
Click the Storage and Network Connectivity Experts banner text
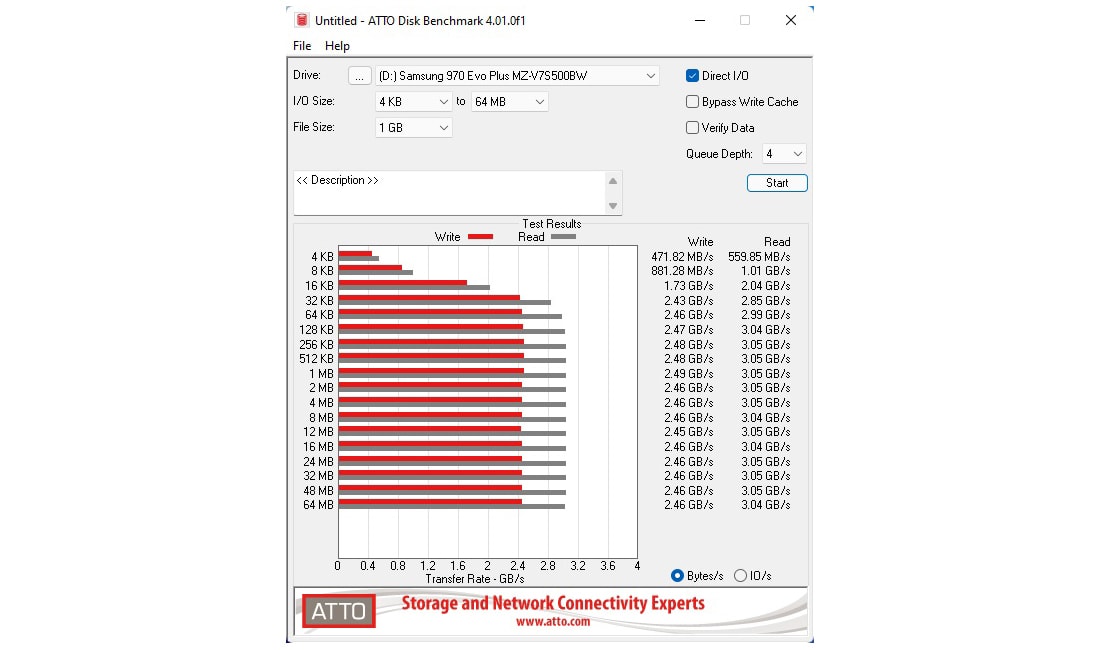click(x=553, y=603)
